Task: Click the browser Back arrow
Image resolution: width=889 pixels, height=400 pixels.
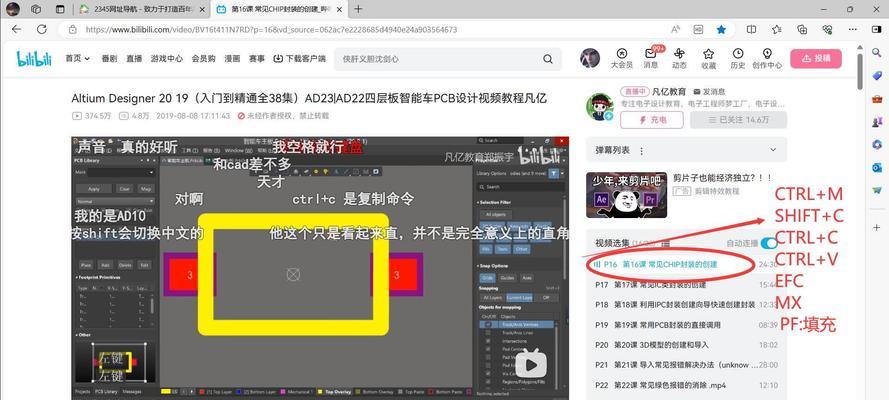Action: click(16, 29)
